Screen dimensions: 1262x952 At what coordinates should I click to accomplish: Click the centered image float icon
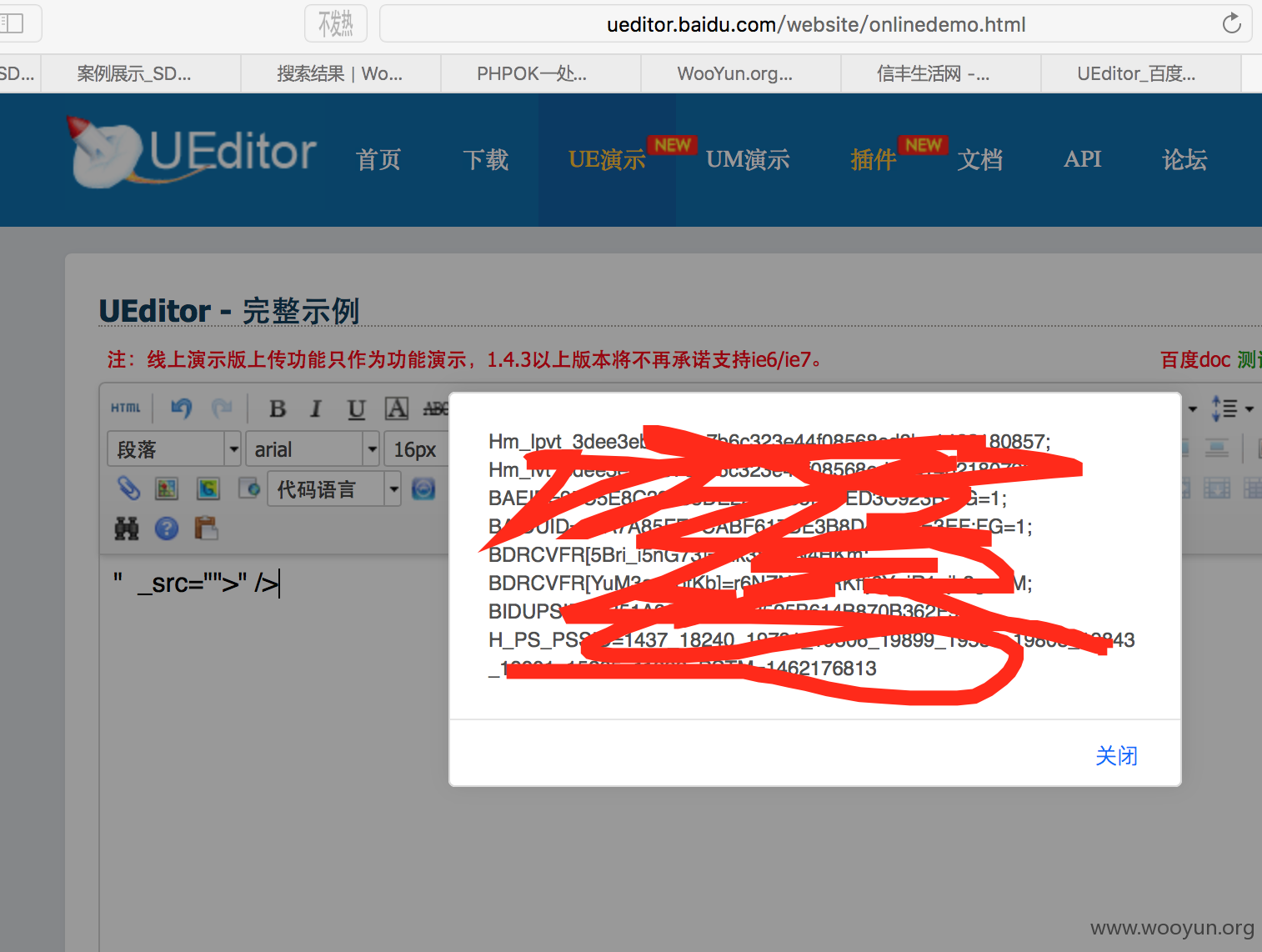1217,448
